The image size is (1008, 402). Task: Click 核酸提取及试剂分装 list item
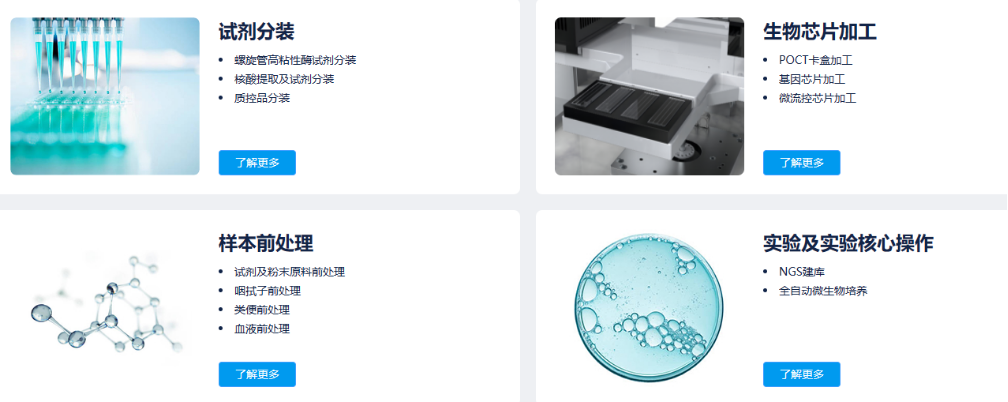pos(284,79)
